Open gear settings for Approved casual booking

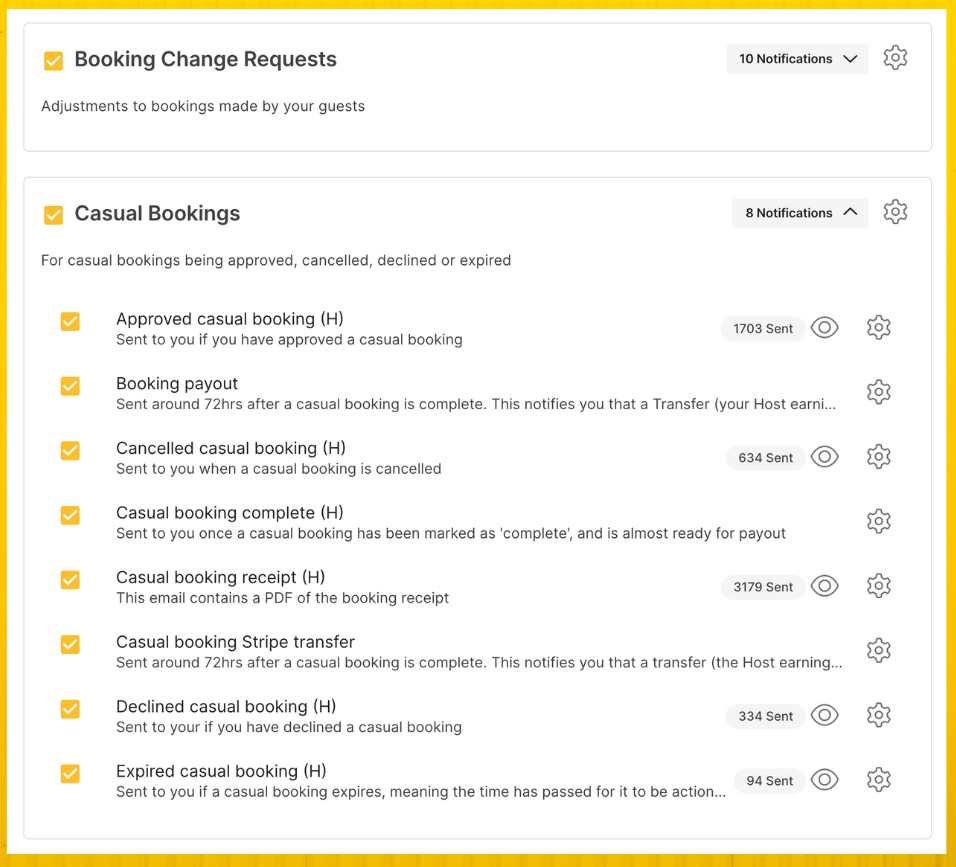point(879,328)
